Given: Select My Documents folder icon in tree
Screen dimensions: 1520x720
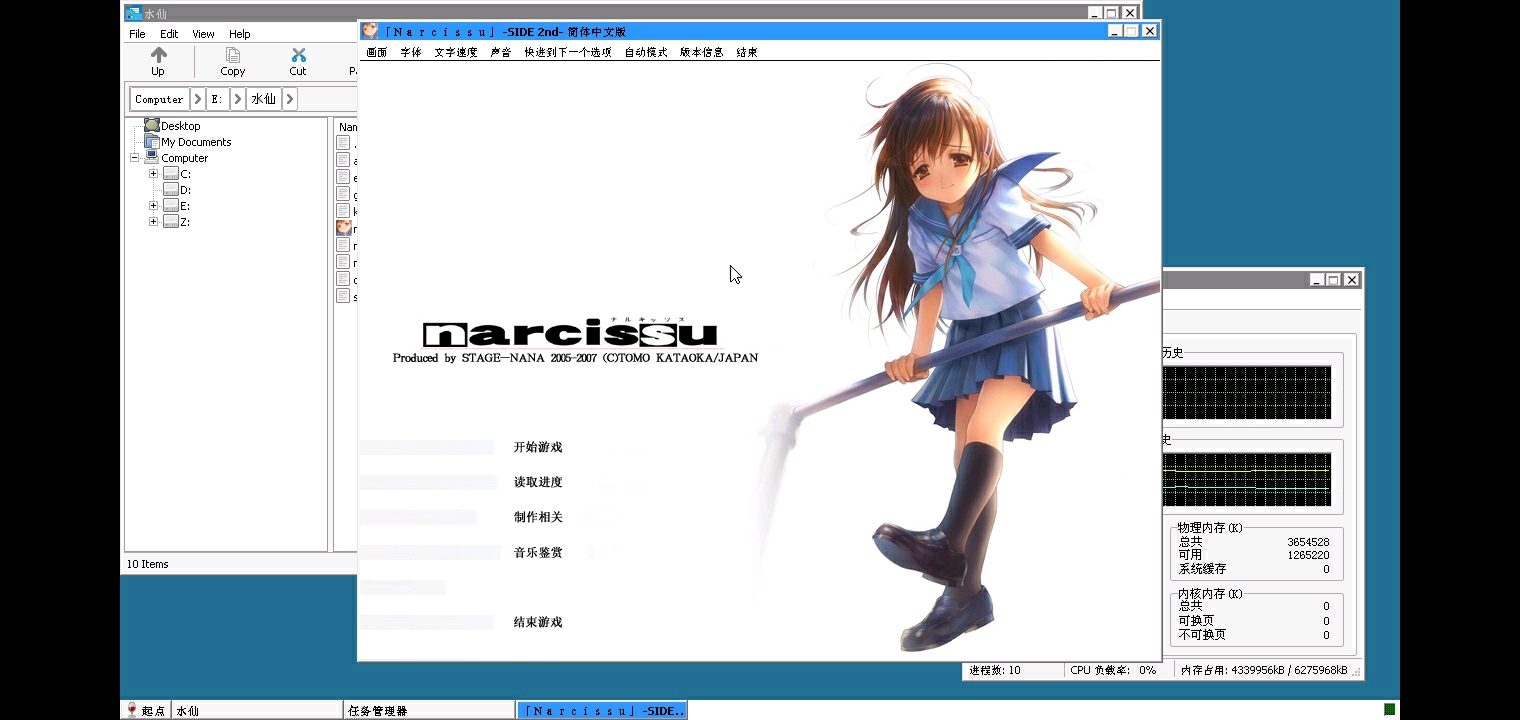Looking at the screenshot, I should pos(152,142).
